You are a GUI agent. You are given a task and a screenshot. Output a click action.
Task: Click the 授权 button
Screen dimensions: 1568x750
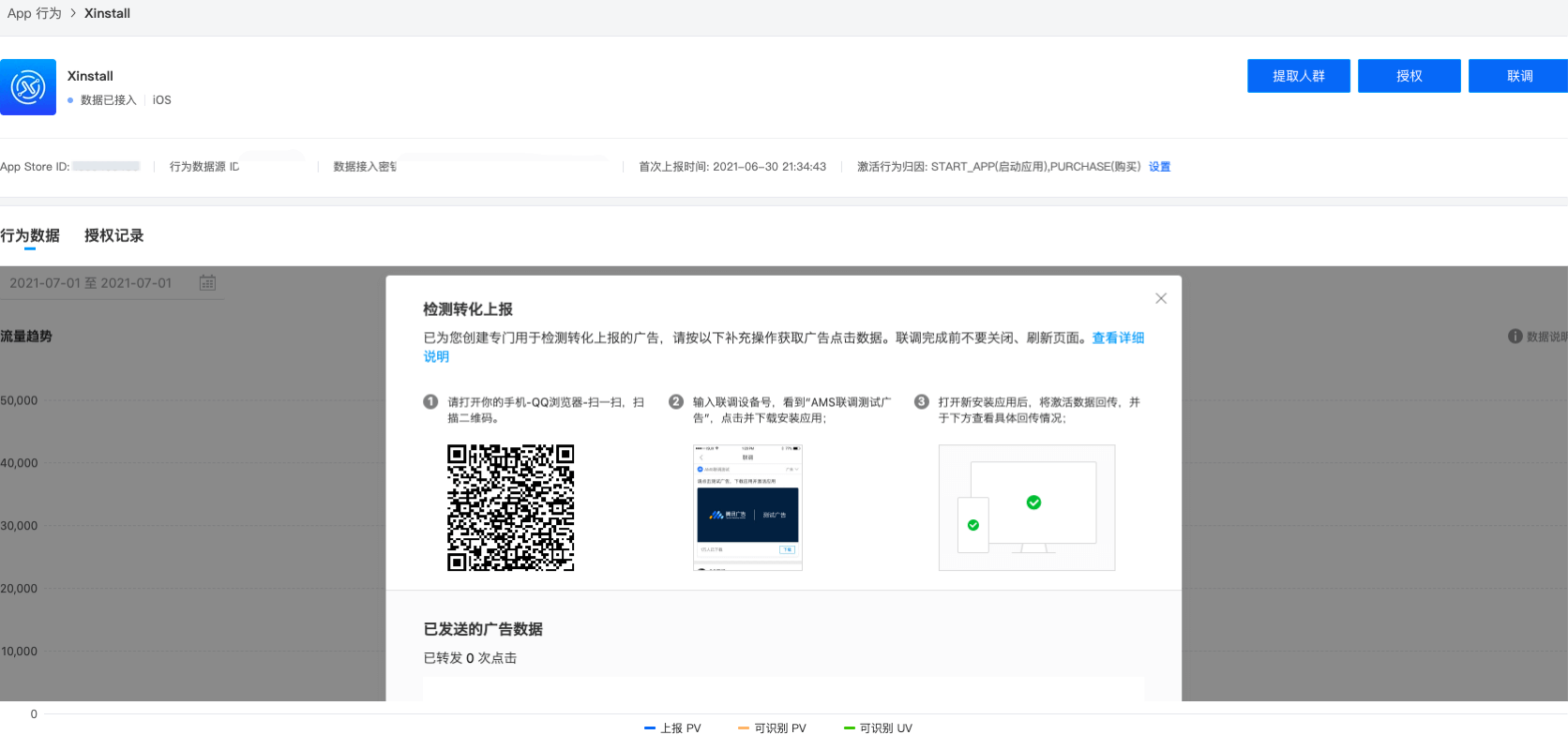tap(1410, 76)
